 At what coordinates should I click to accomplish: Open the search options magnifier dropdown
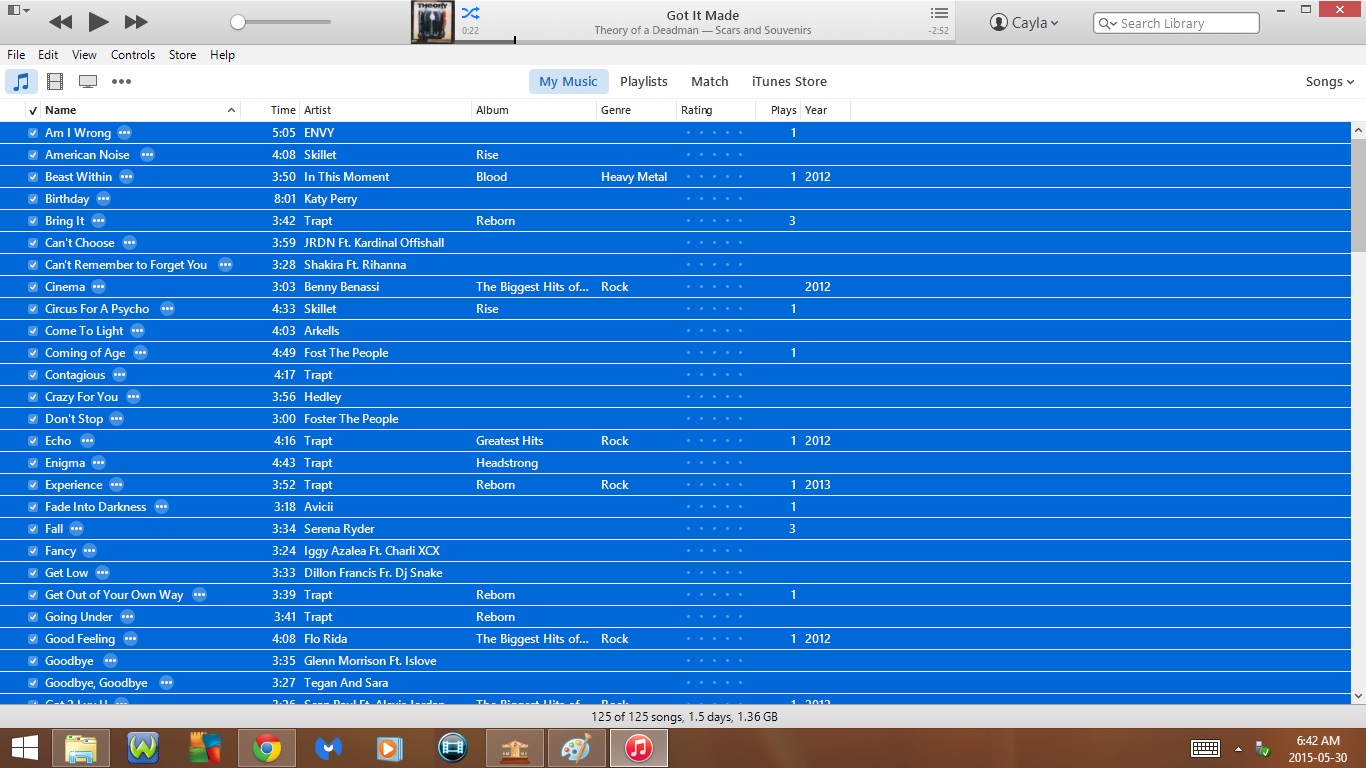(1108, 23)
